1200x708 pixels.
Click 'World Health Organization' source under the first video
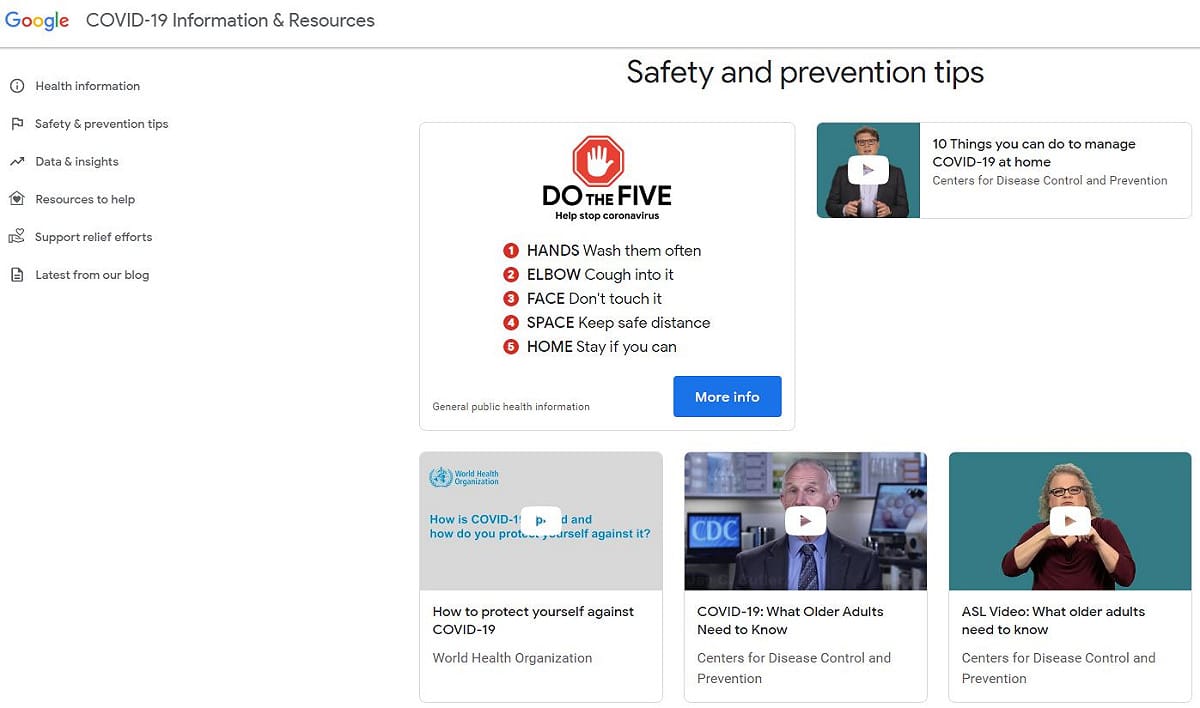click(x=512, y=658)
